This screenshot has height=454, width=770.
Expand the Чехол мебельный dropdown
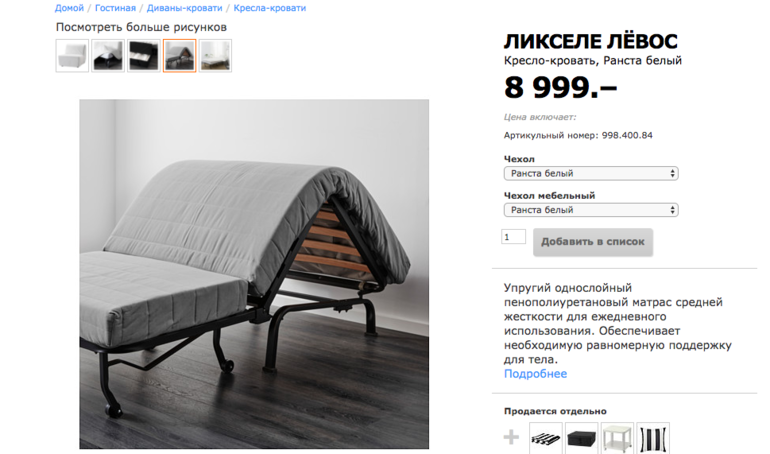[591, 210]
